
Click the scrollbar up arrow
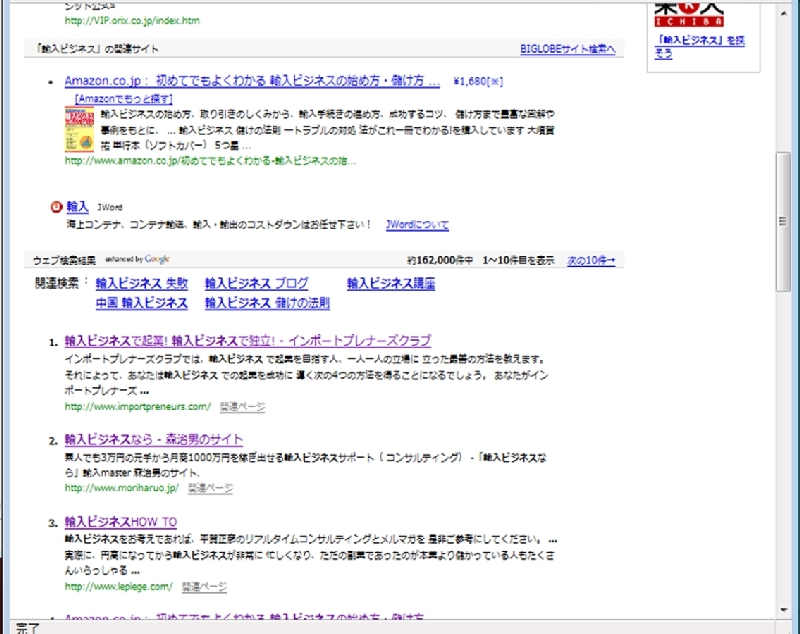[x=783, y=13]
